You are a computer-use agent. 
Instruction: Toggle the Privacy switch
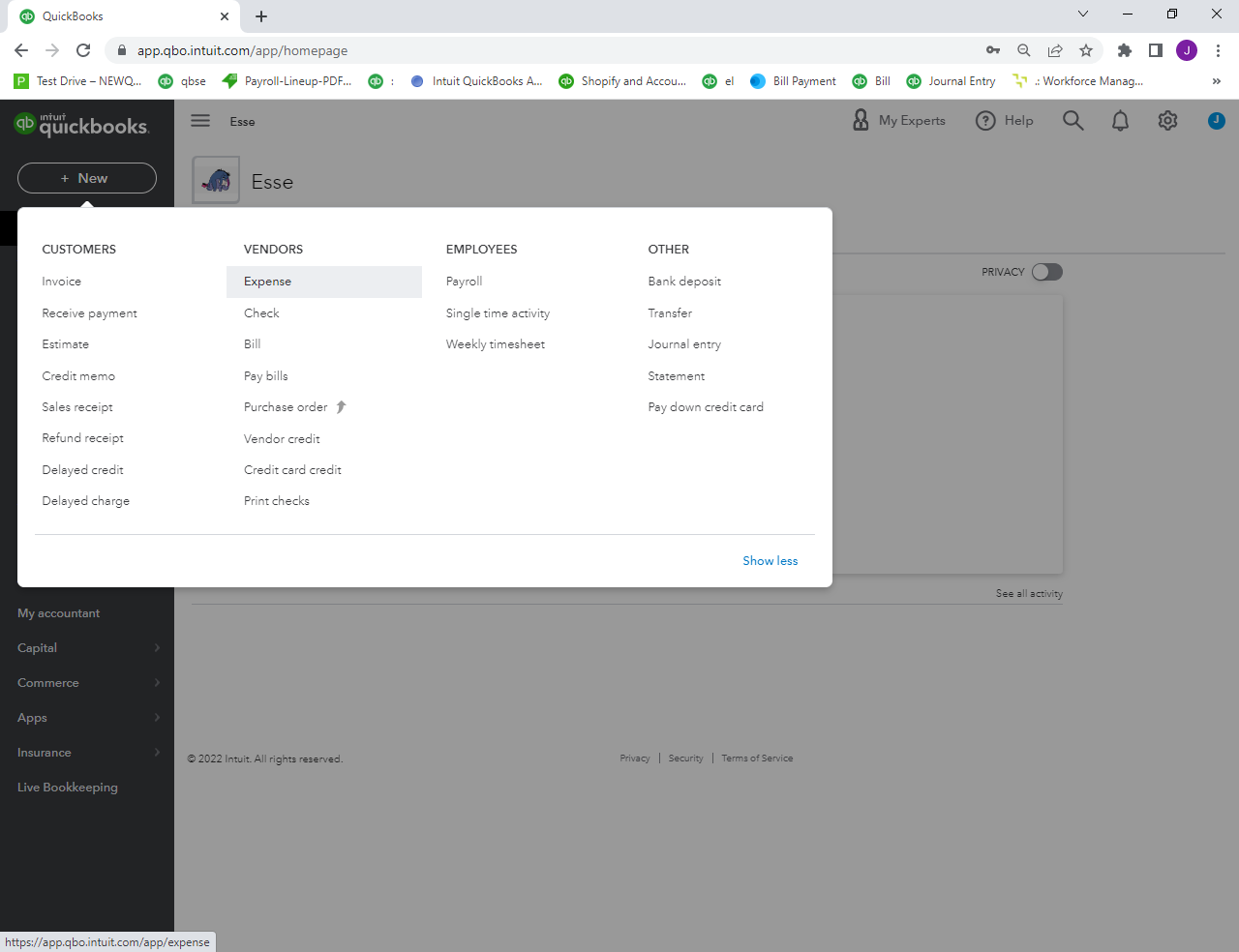click(1046, 272)
